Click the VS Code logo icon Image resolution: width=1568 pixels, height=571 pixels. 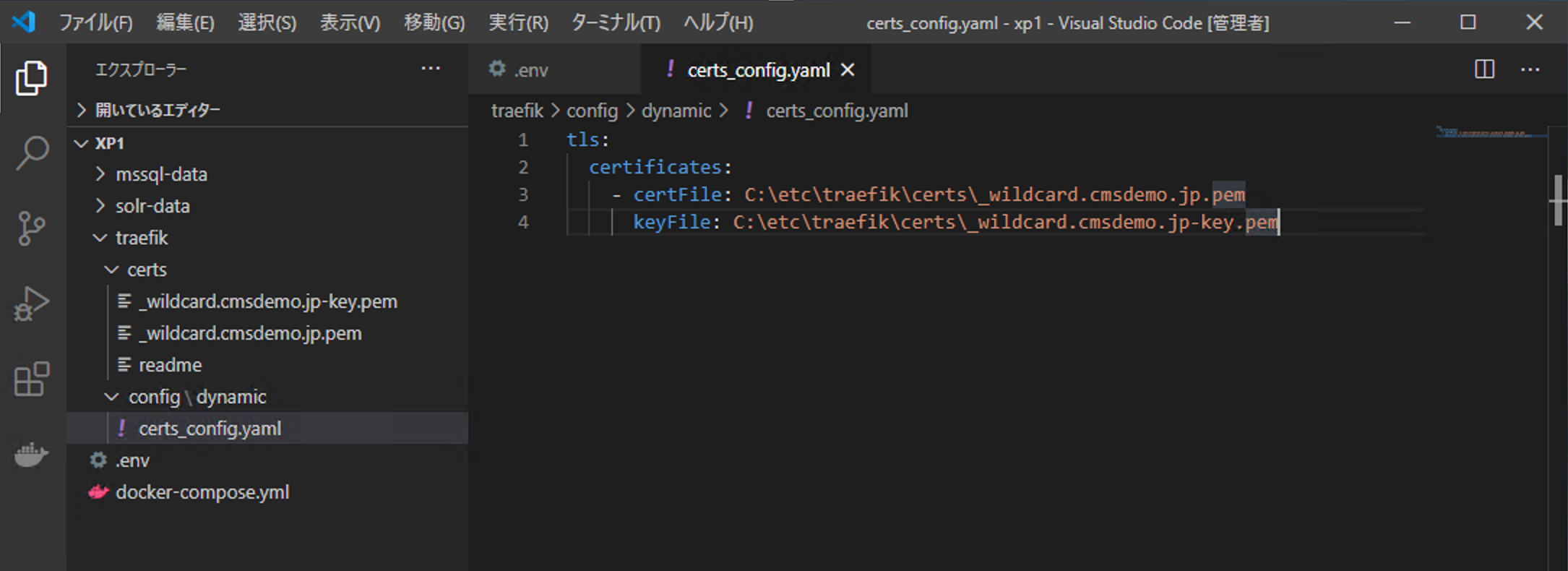click(x=23, y=22)
